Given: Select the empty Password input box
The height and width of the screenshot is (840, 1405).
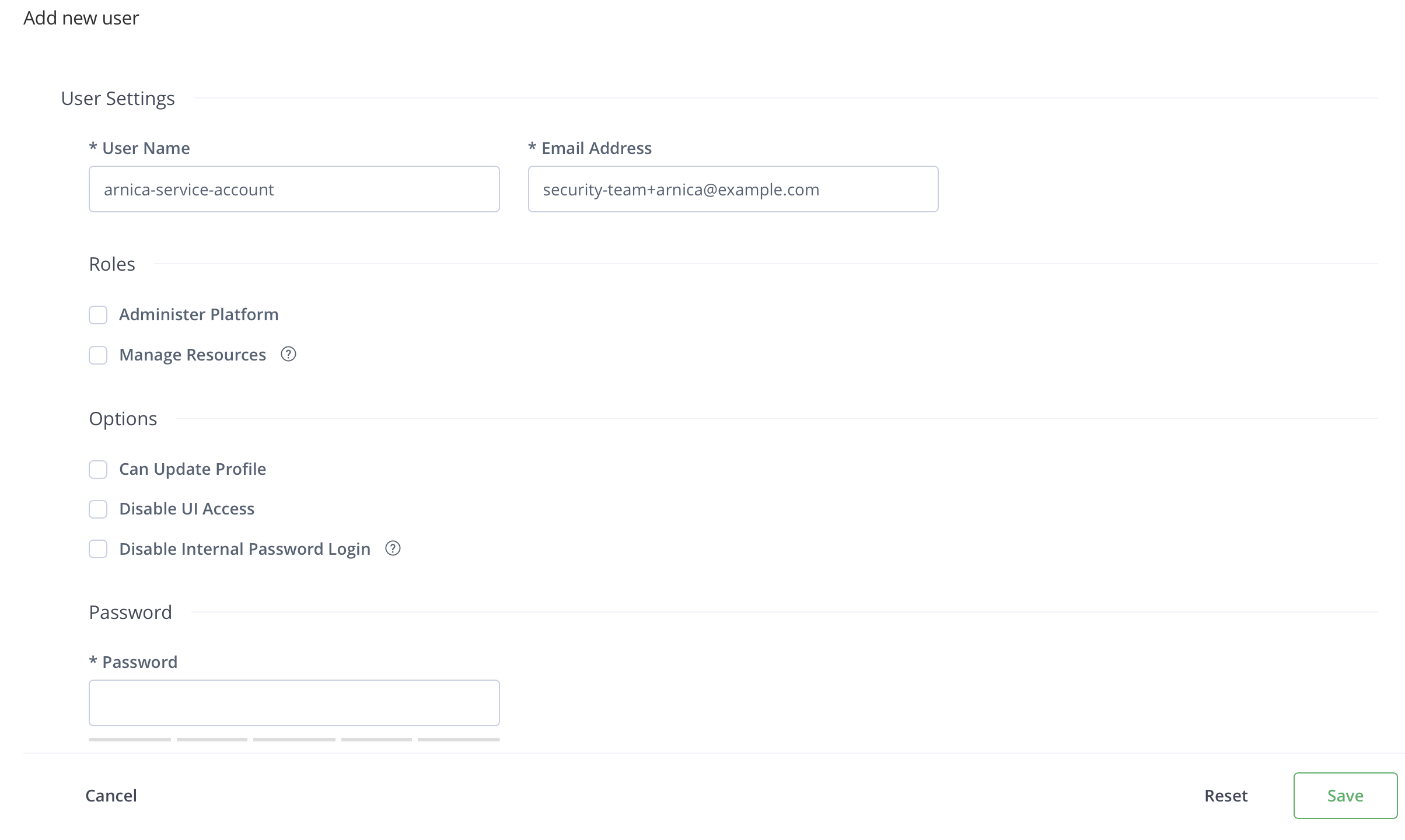Looking at the screenshot, I should (294, 703).
